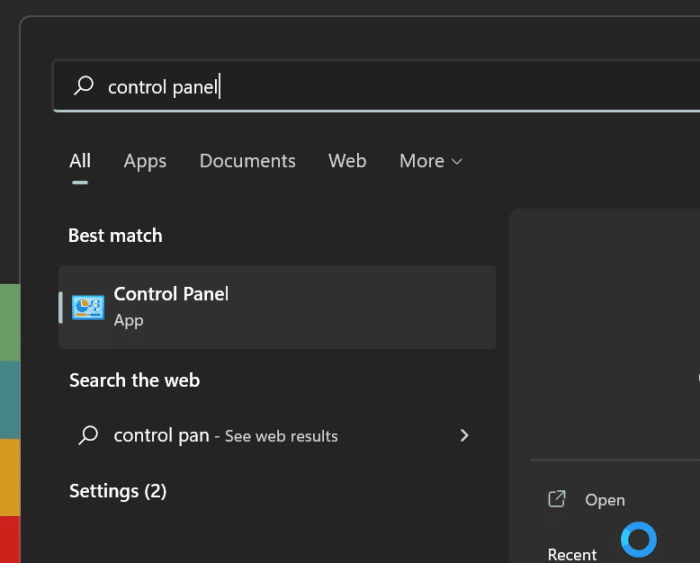
Task: Click the orange color strip on the left edge
Action: coord(9,477)
